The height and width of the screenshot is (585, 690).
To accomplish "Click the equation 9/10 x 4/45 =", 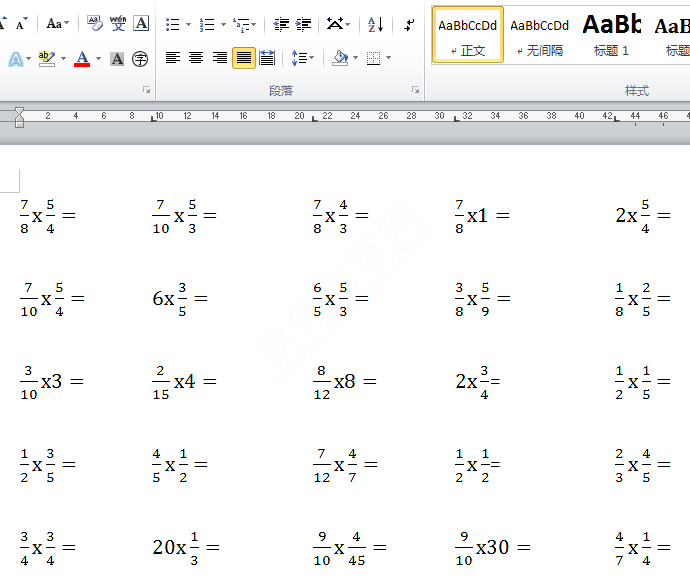I will (350, 548).
